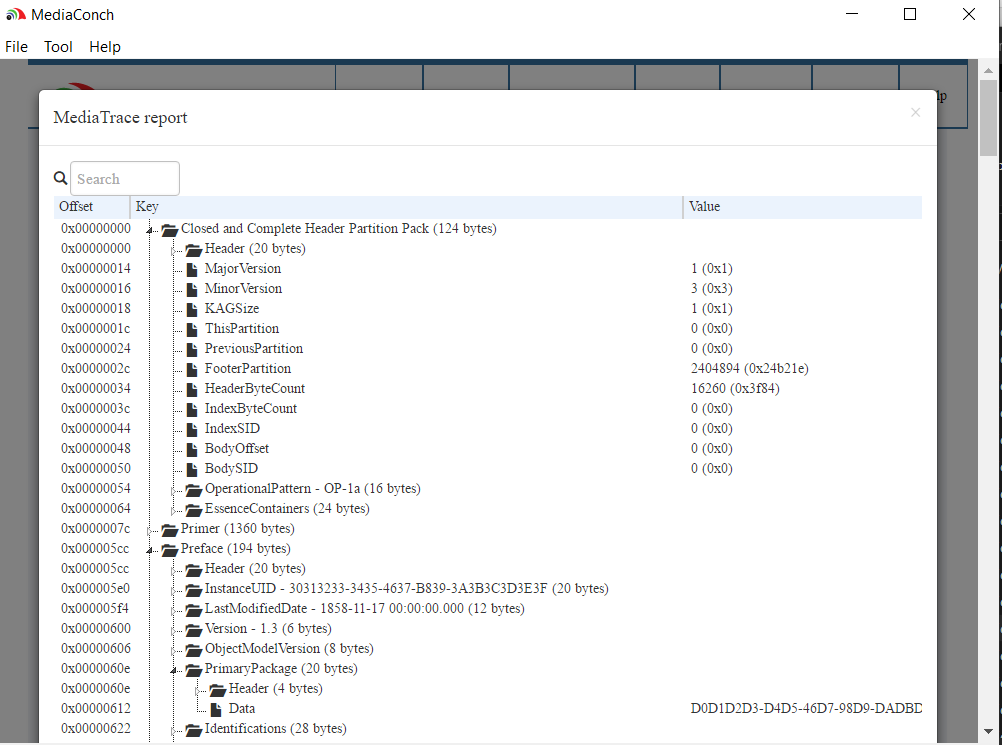The image size is (1002, 745).
Task: Select the HeaderByteCount value 16260 (0x3f84)
Action: [735, 388]
